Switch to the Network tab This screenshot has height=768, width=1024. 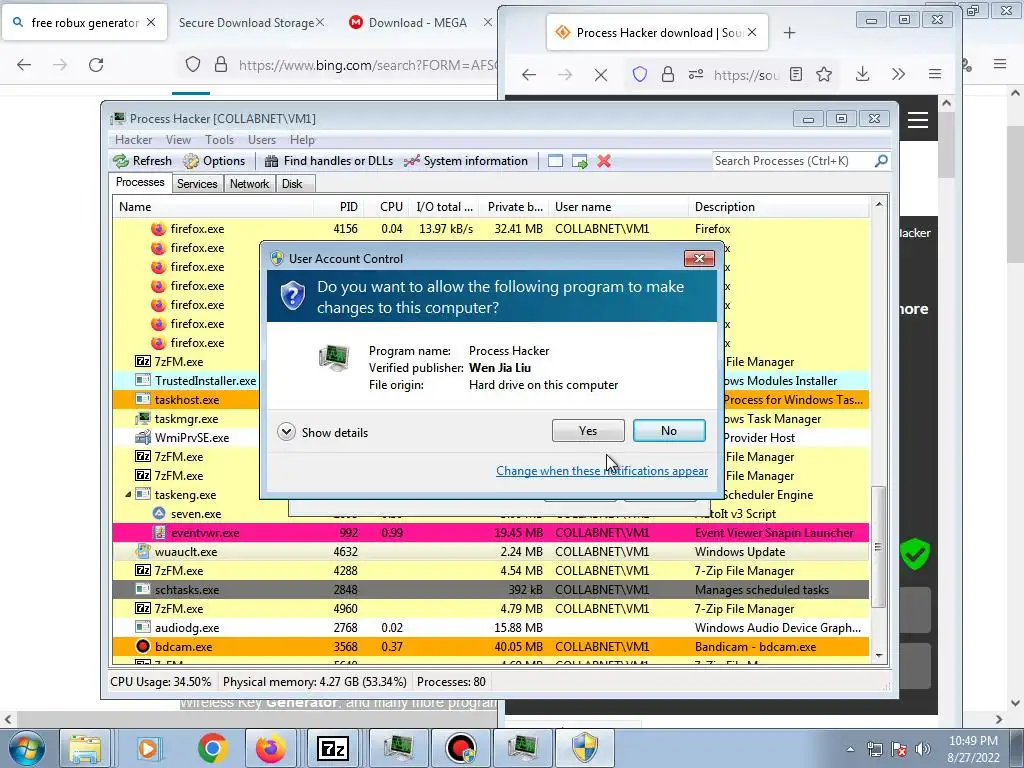pyautogui.click(x=249, y=184)
